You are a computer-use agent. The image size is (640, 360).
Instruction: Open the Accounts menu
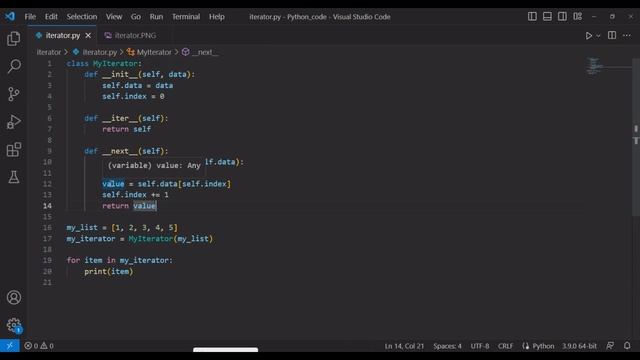click(13, 297)
